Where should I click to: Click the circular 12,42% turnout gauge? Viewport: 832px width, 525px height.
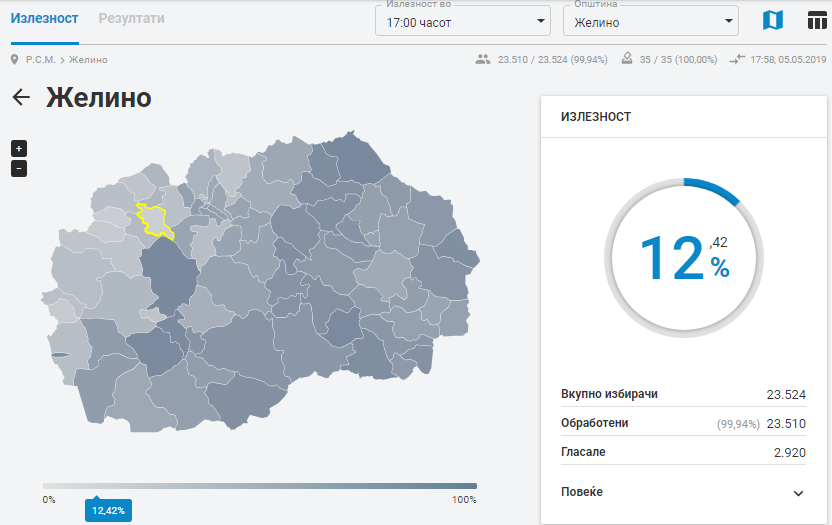tap(684, 258)
